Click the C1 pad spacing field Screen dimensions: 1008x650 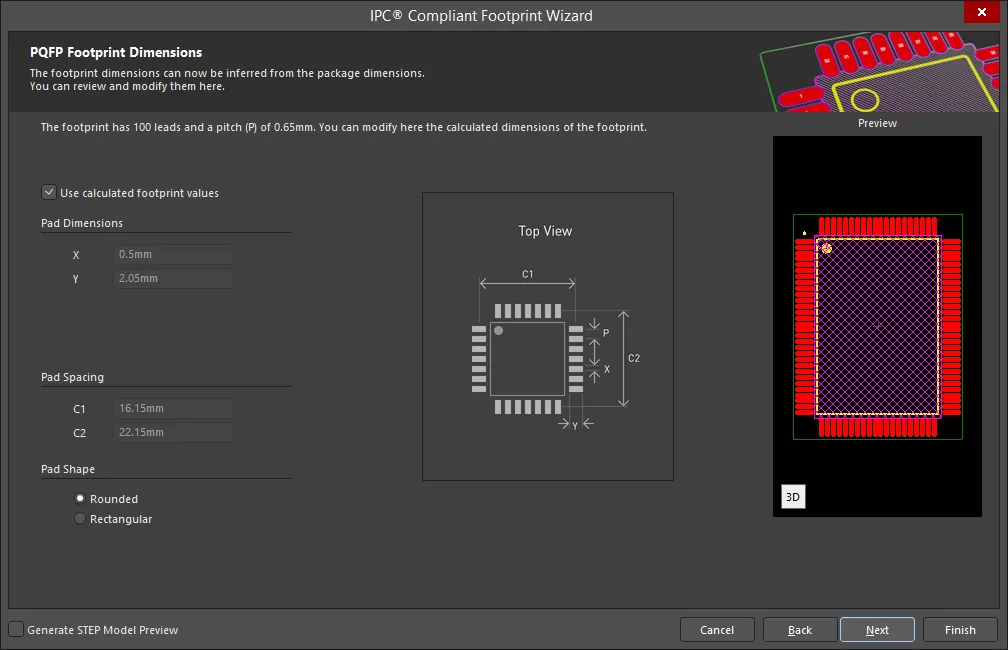point(174,408)
